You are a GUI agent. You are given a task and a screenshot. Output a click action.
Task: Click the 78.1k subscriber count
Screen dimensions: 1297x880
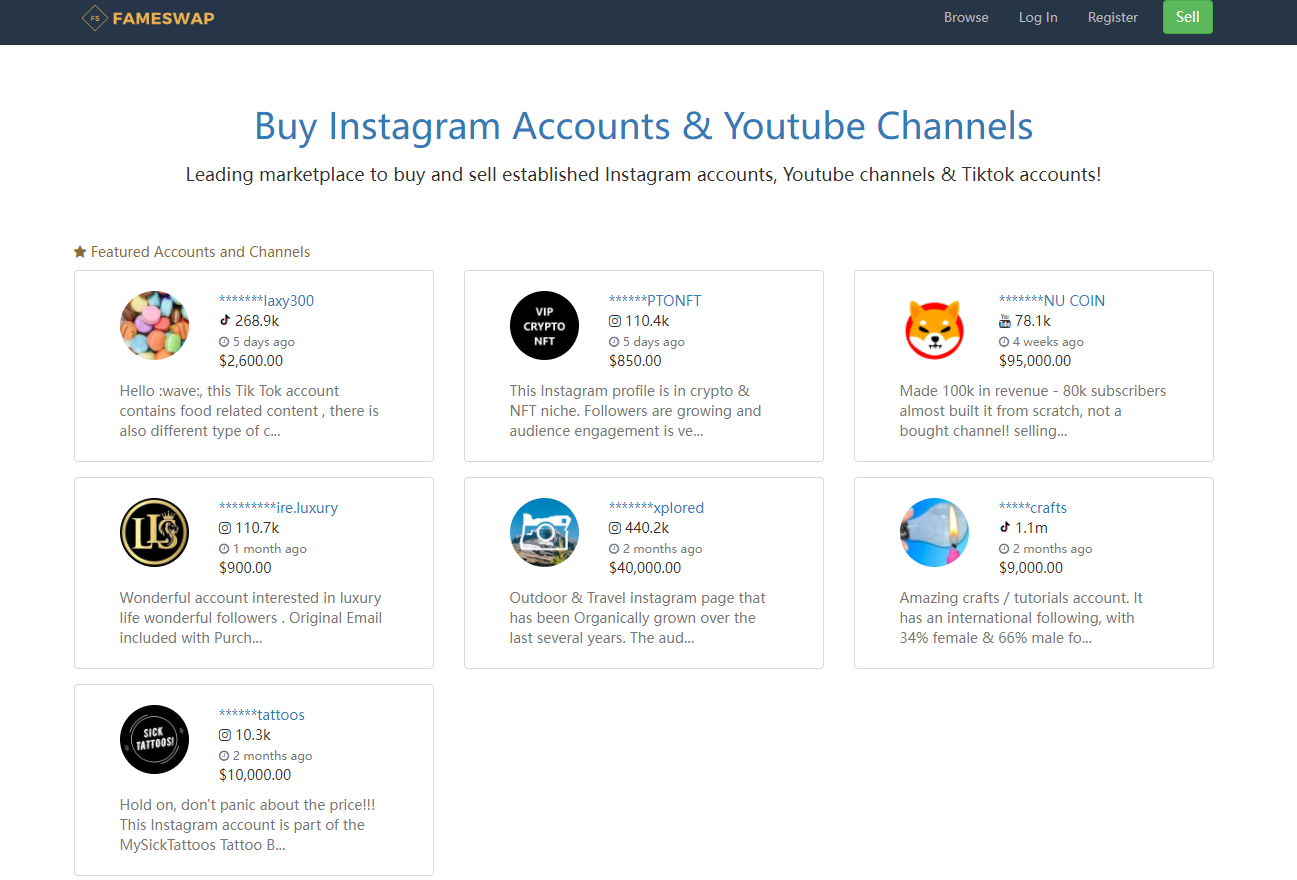1033,321
